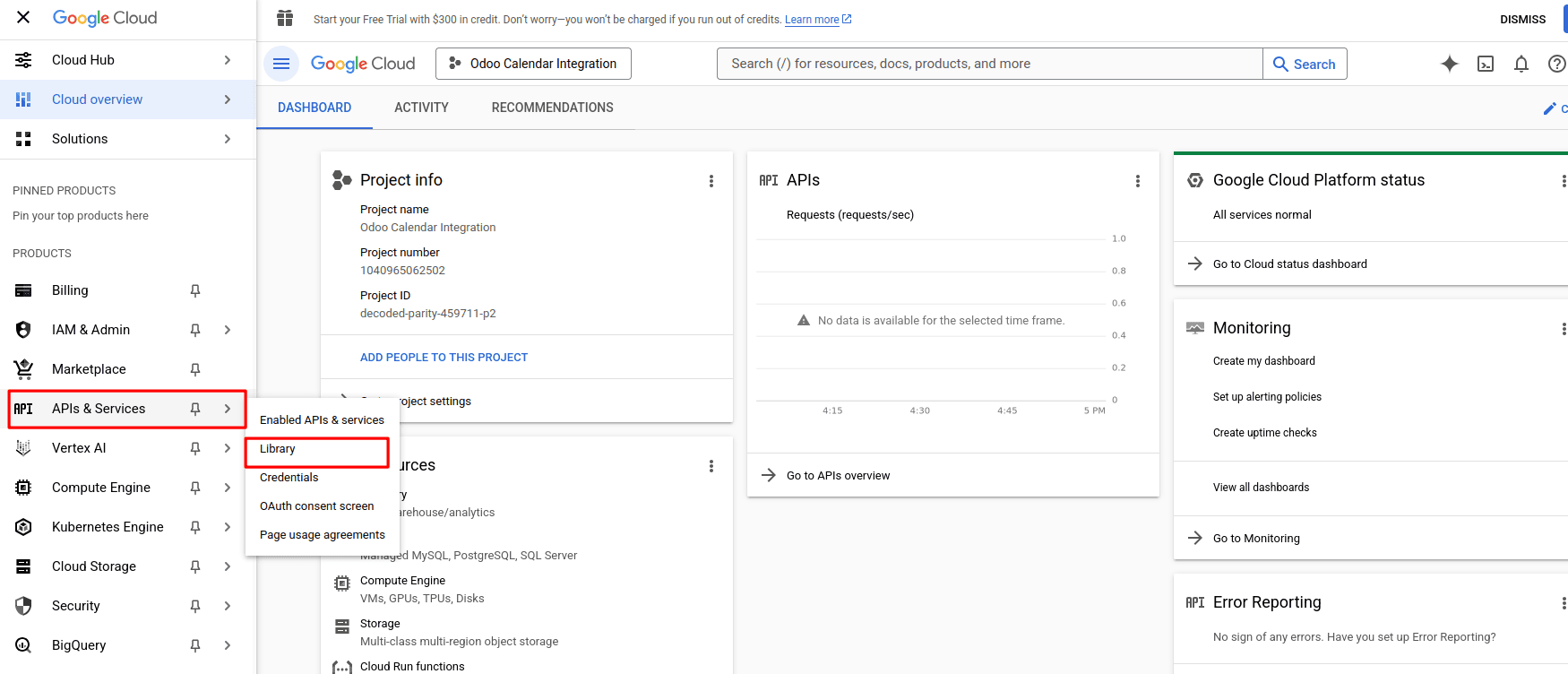Click the Cloud Hub sidebar icon
The width and height of the screenshot is (1568, 674).
(x=23, y=60)
